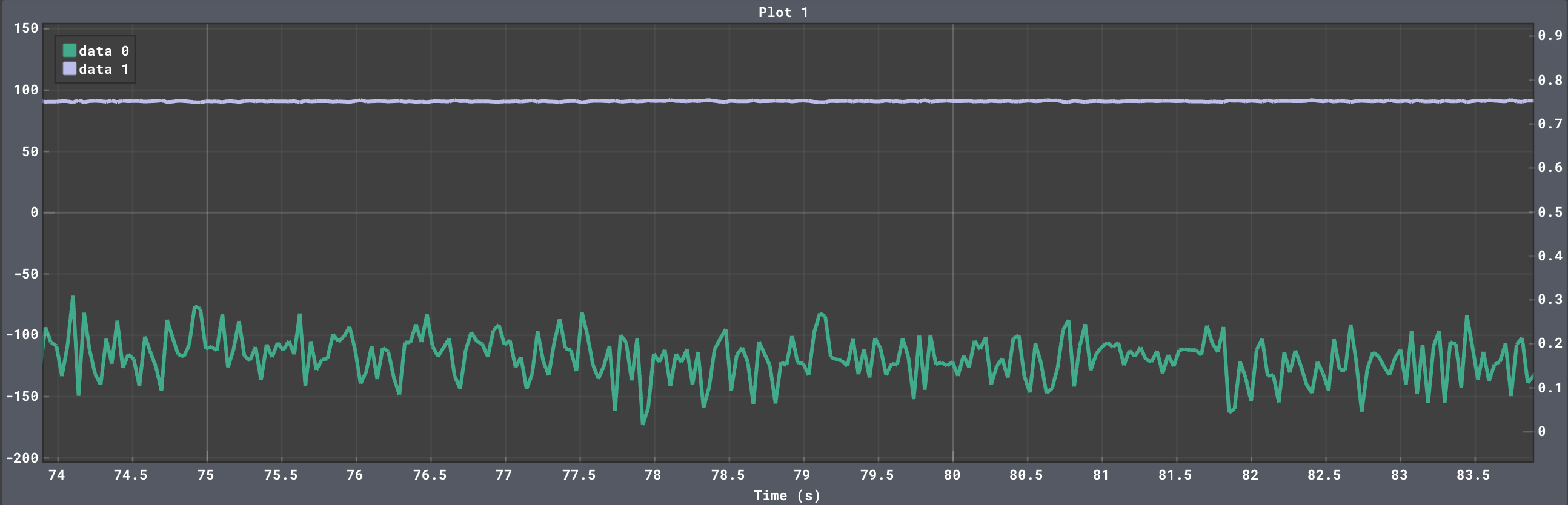This screenshot has width=1568, height=505.
Task: Click the -100 label on left axis
Action: pyautogui.click(x=22, y=335)
